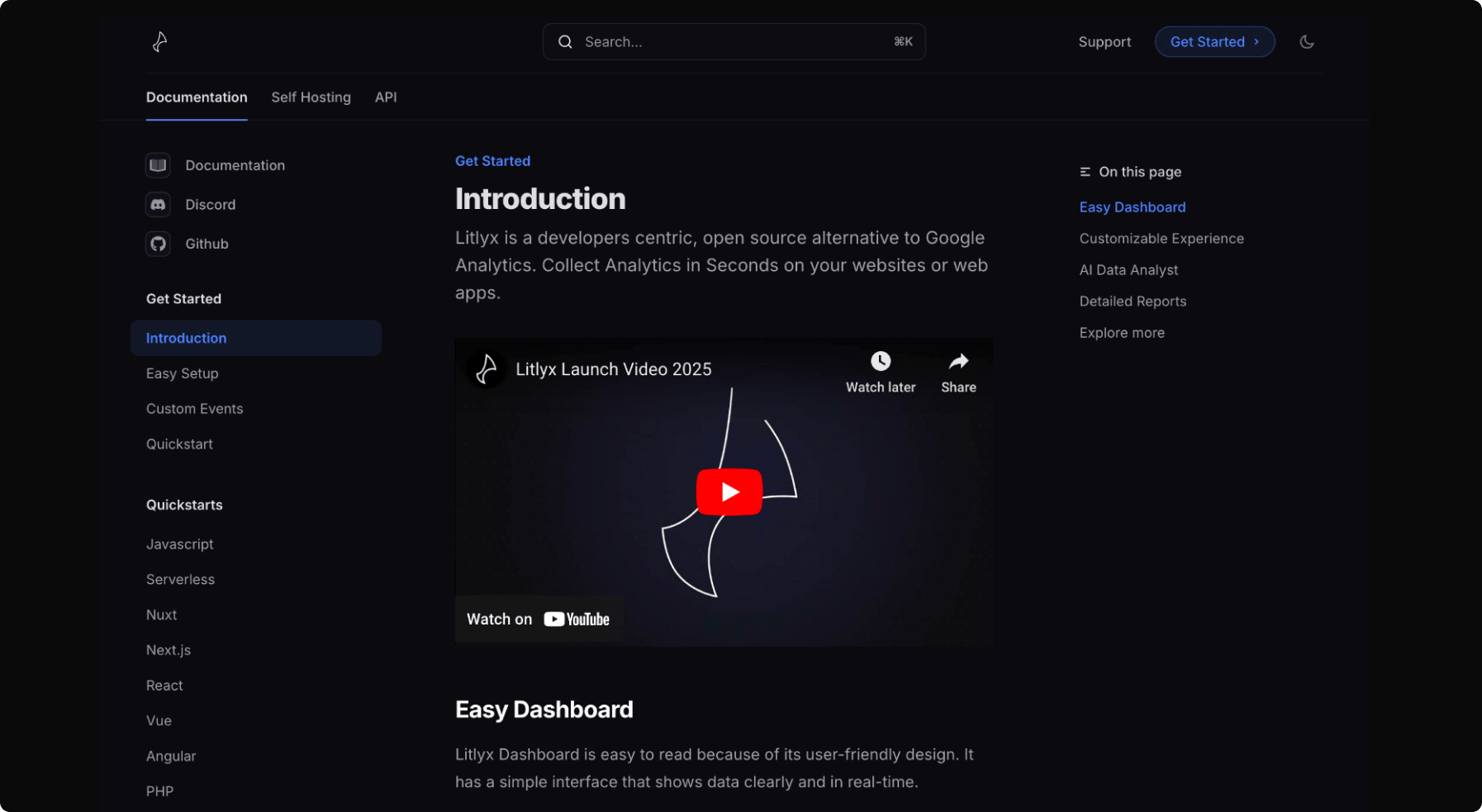Open the Serverless quickstart
The width and height of the screenshot is (1482, 812).
click(180, 580)
